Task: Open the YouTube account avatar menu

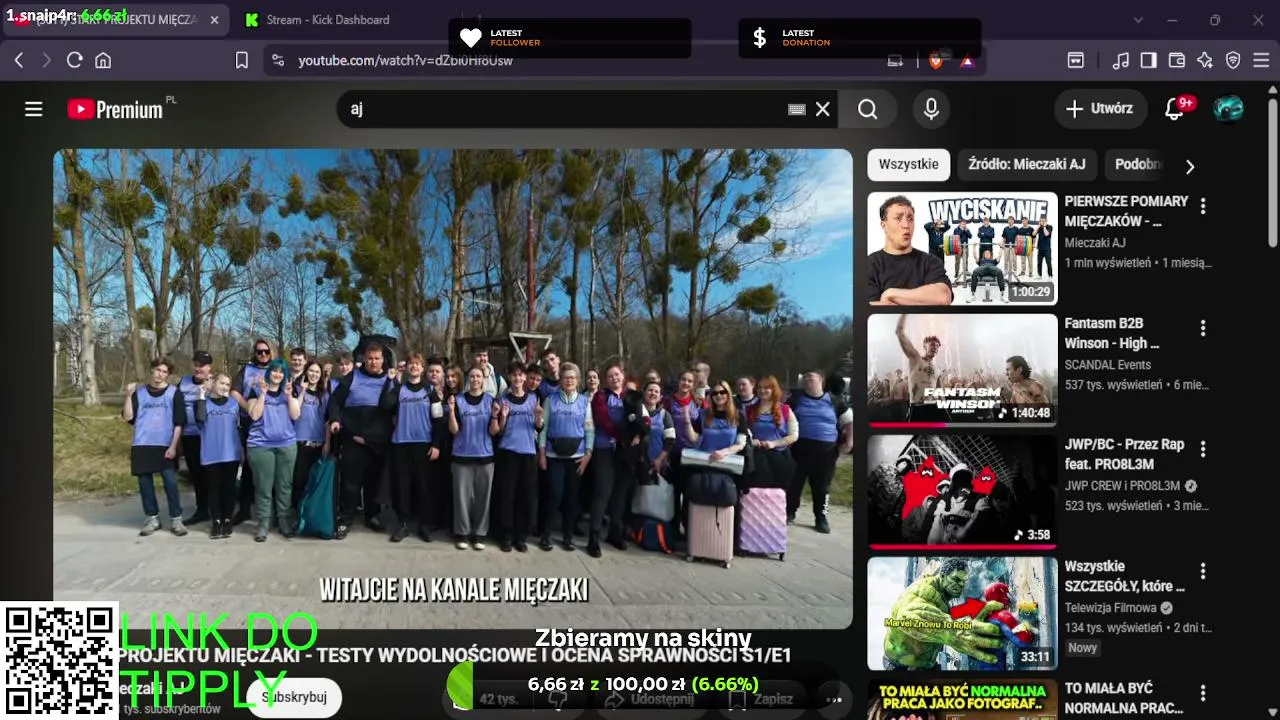Action: [x=1229, y=109]
